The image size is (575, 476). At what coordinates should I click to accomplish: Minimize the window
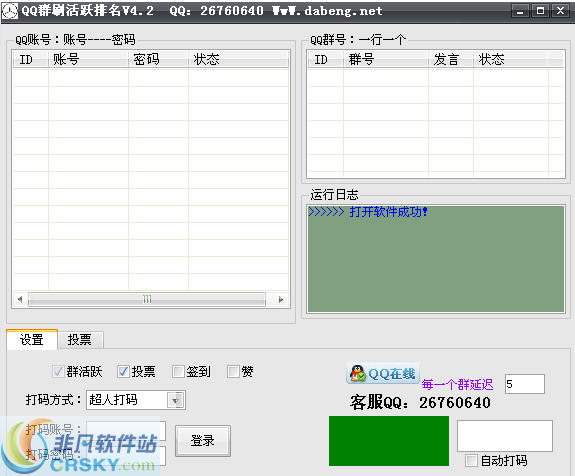(x=520, y=11)
